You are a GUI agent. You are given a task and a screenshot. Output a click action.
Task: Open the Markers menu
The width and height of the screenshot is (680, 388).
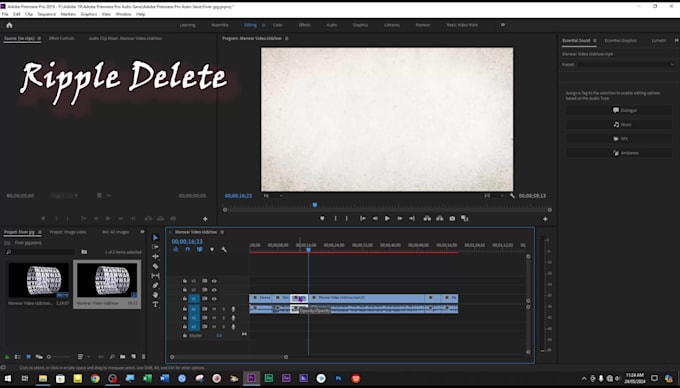point(68,14)
